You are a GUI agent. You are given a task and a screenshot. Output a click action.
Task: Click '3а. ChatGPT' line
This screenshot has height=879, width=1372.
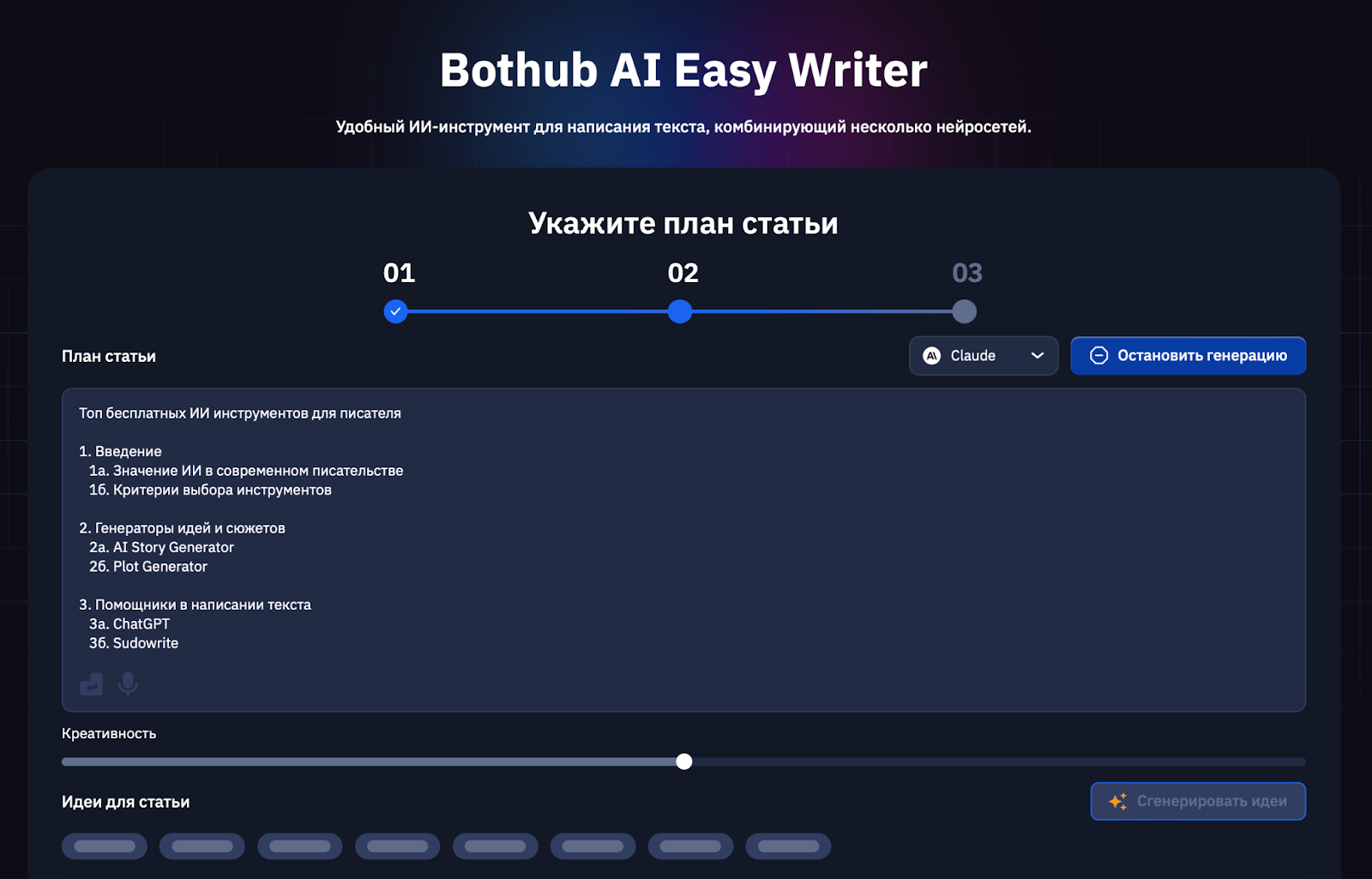click(x=129, y=623)
